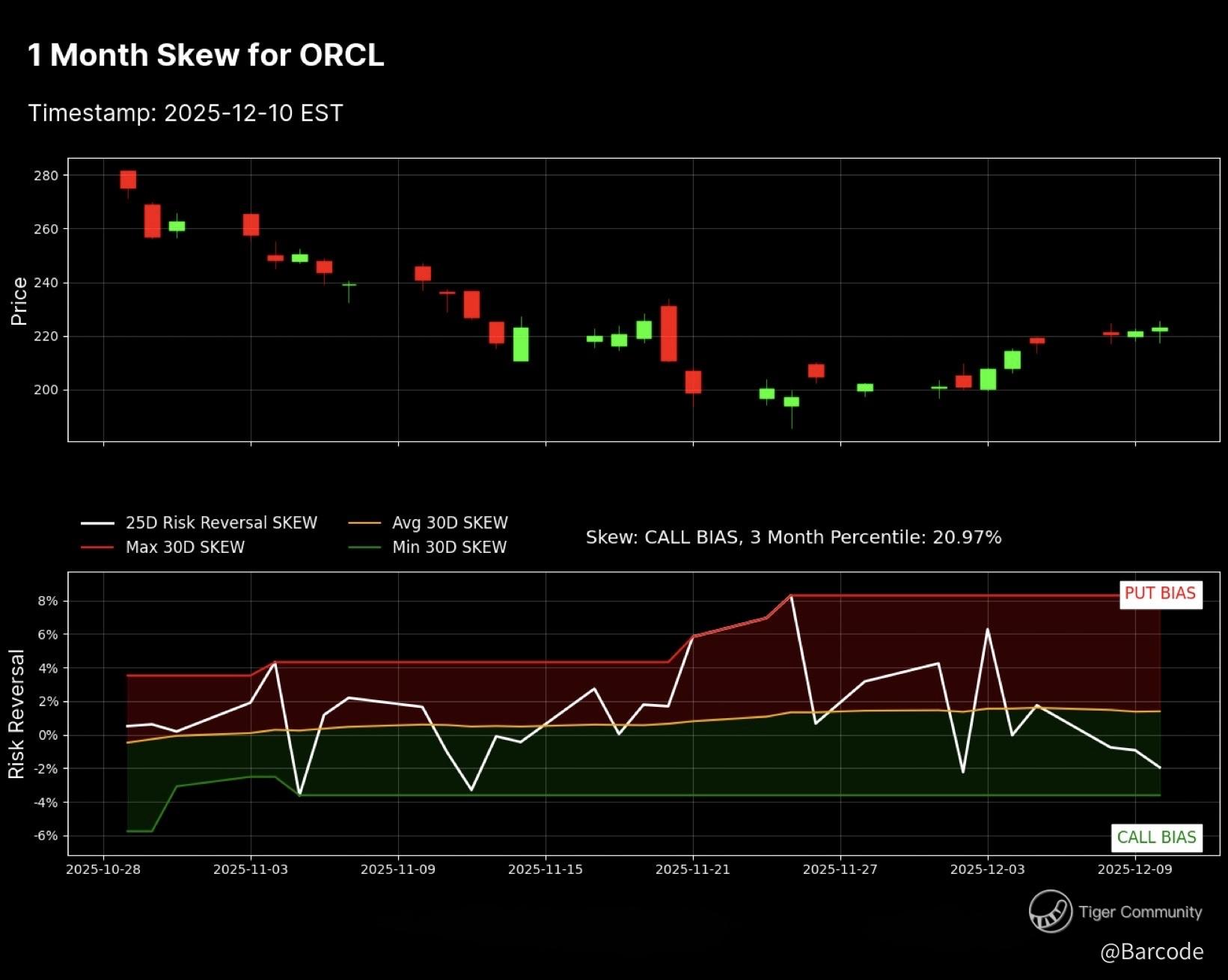Click the 4% risk reversal tick label
1228x980 pixels.
pyautogui.click(x=48, y=668)
